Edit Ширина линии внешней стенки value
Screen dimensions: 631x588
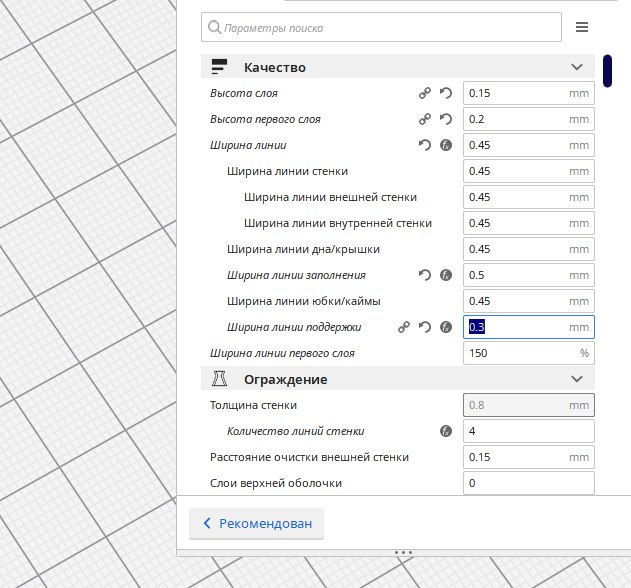pos(529,197)
